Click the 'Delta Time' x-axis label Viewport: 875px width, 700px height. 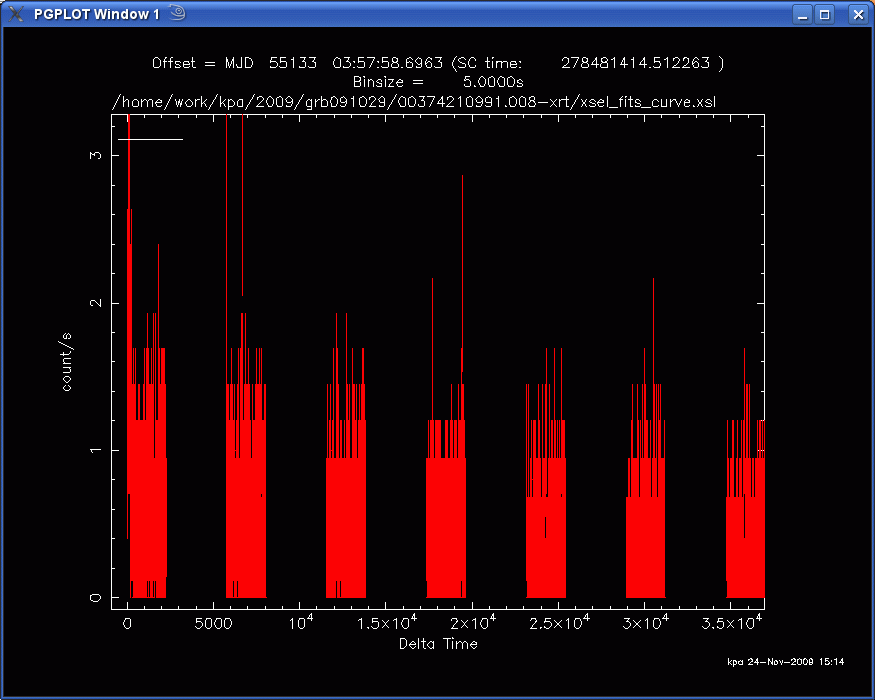(x=438, y=644)
